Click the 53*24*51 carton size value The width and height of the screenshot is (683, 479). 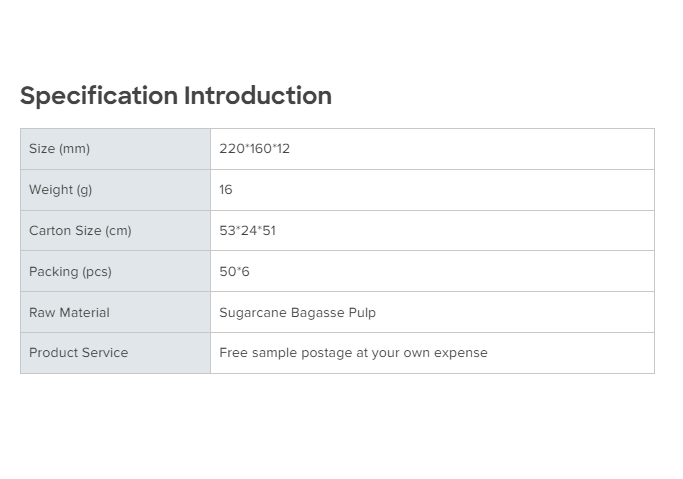[247, 231]
